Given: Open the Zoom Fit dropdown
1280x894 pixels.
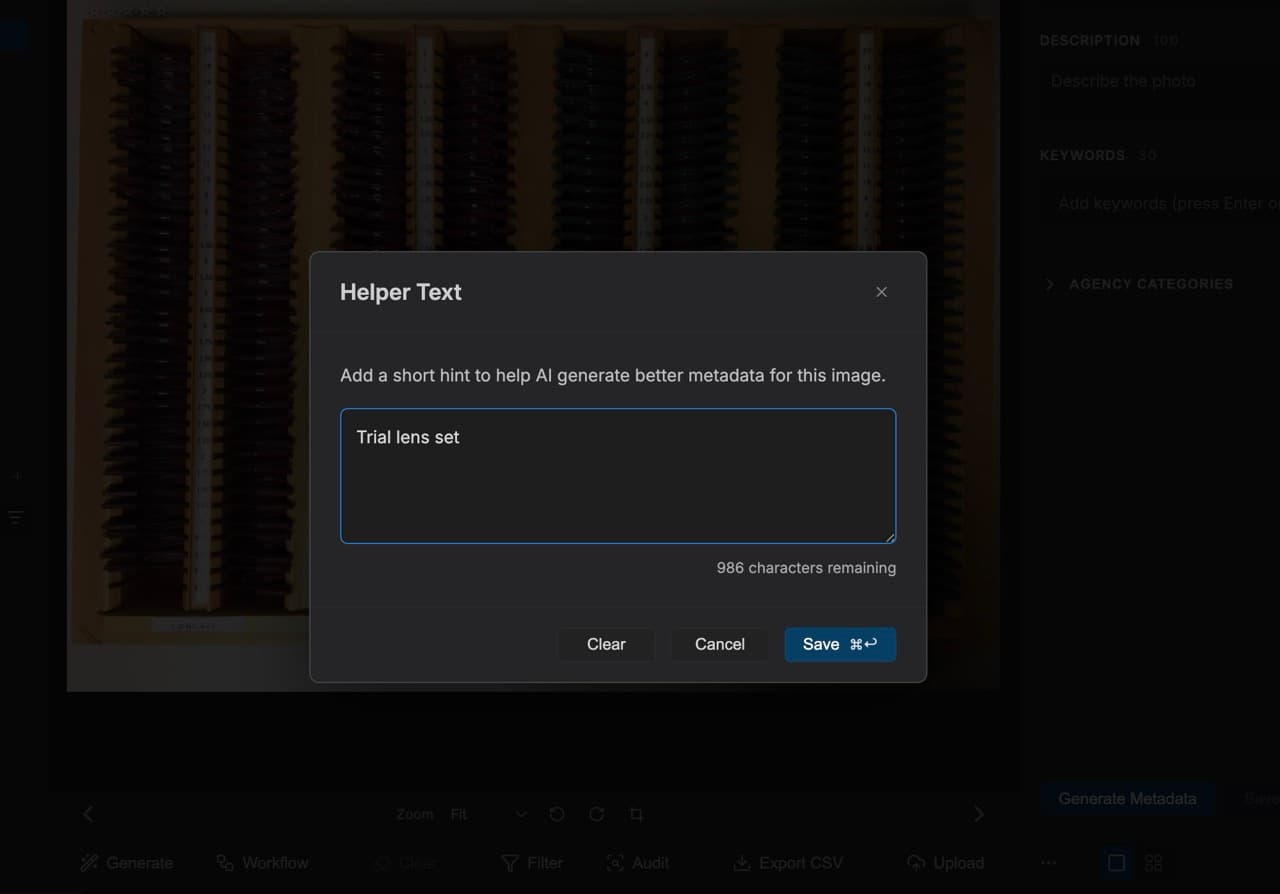Looking at the screenshot, I should 488,814.
